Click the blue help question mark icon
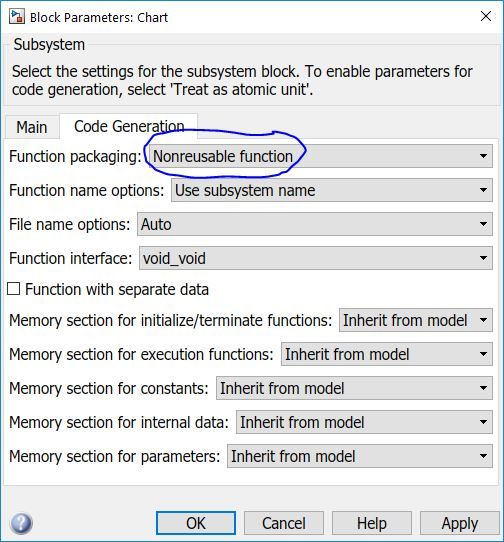This screenshot has width=504, height=542. tap(21, 523)
